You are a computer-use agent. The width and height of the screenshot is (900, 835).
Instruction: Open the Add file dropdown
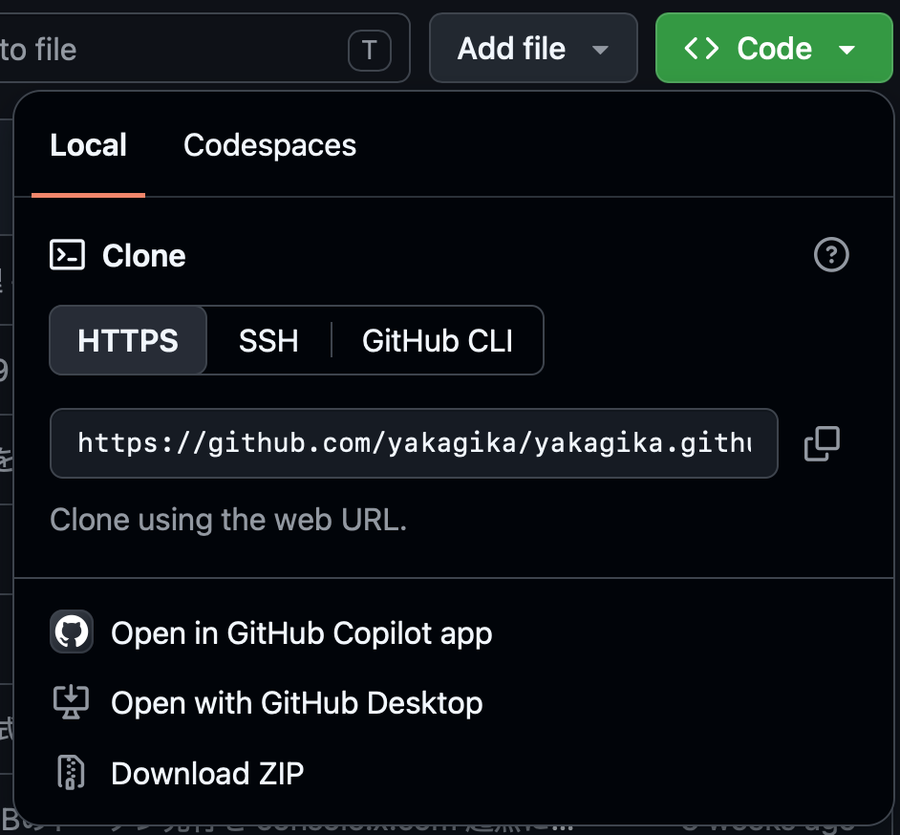533,48
